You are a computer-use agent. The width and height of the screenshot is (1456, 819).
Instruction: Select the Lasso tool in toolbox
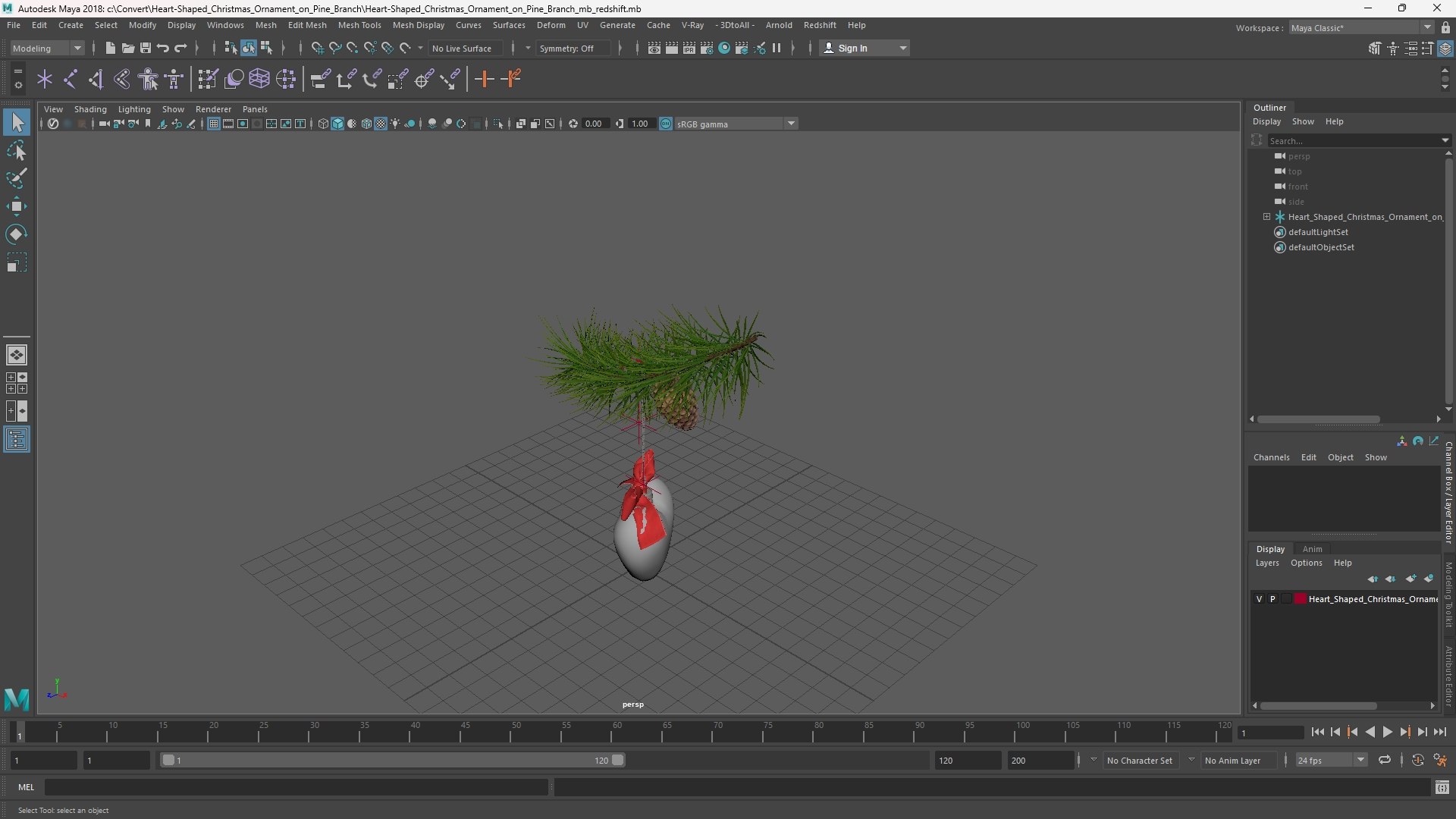[x=17, y=150]
